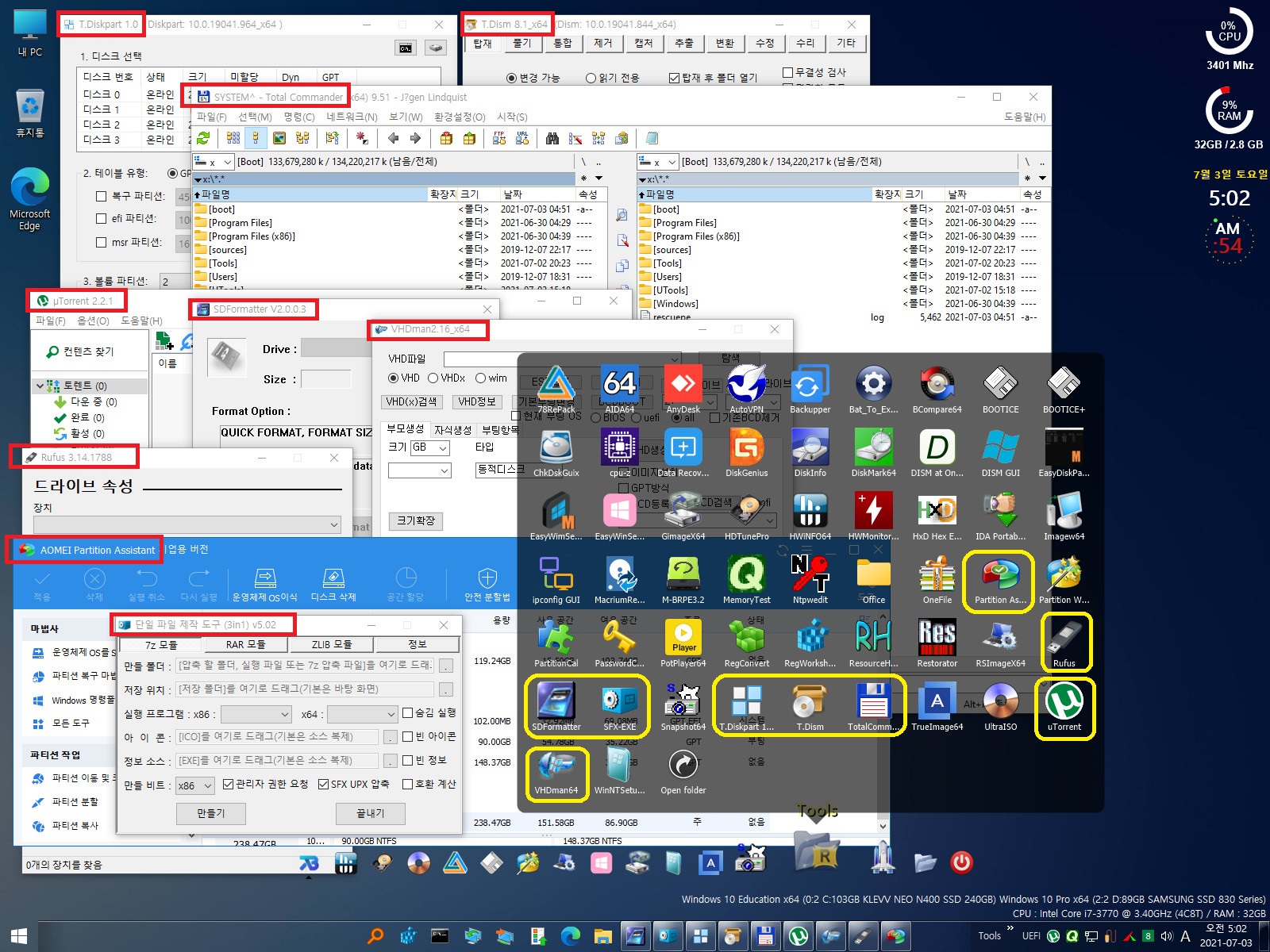This screenshot has height=952, width=1270.
Task: Switch to 부팅항목 tab in VHDman
Action: coord(500,430)
